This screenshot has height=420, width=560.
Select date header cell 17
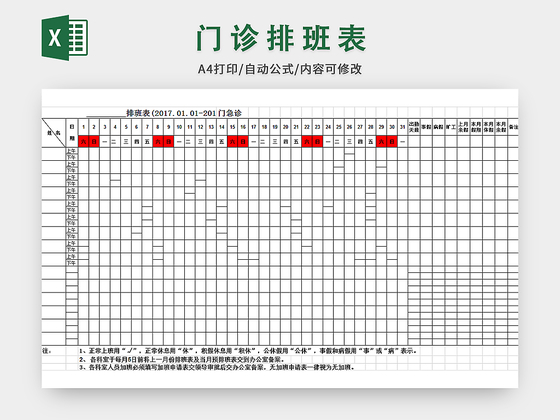pos(254,127)
